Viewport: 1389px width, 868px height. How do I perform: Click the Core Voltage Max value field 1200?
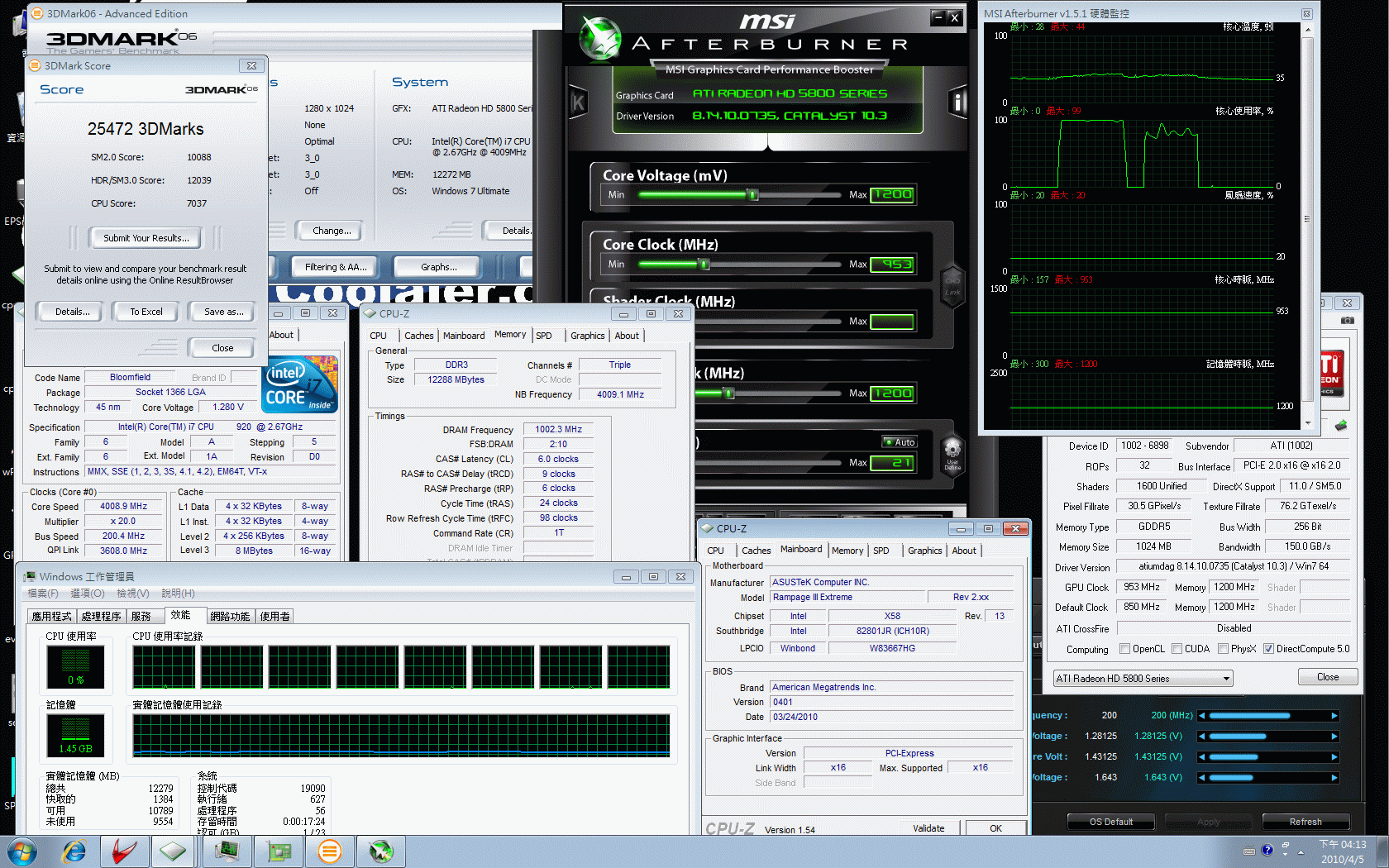tap(892, 194)
